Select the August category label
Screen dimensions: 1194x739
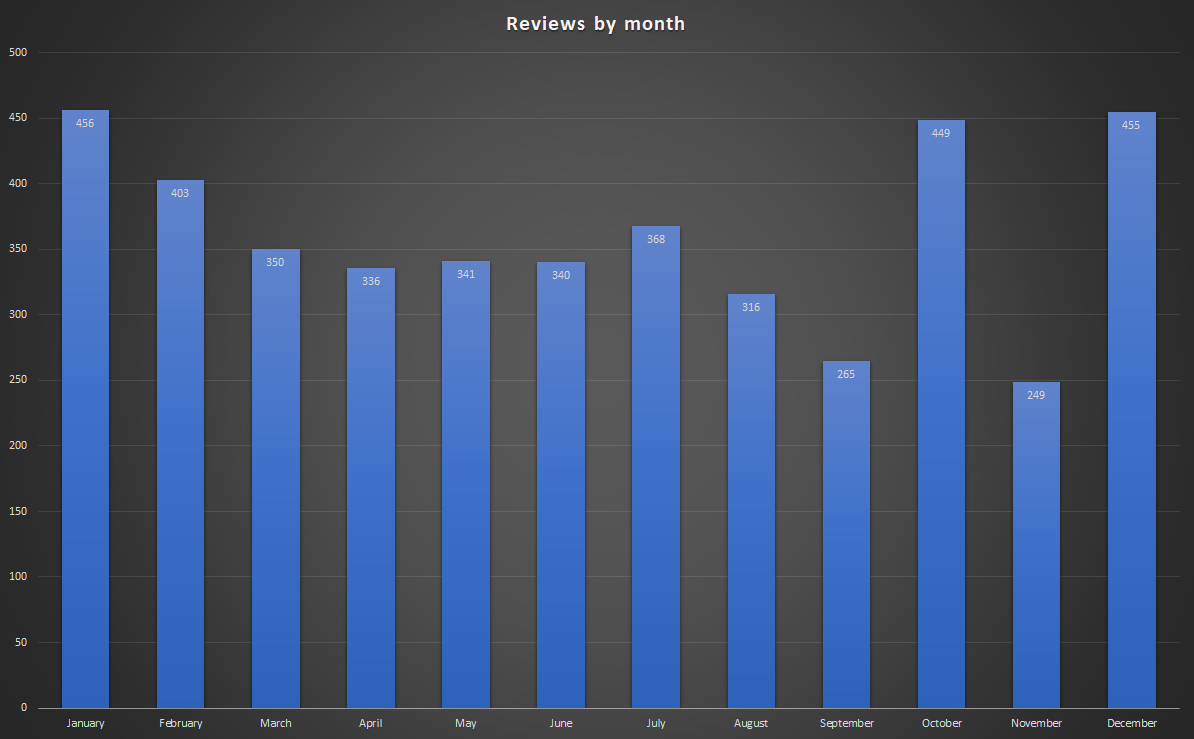pyautogui.click(x=751, y=723)
